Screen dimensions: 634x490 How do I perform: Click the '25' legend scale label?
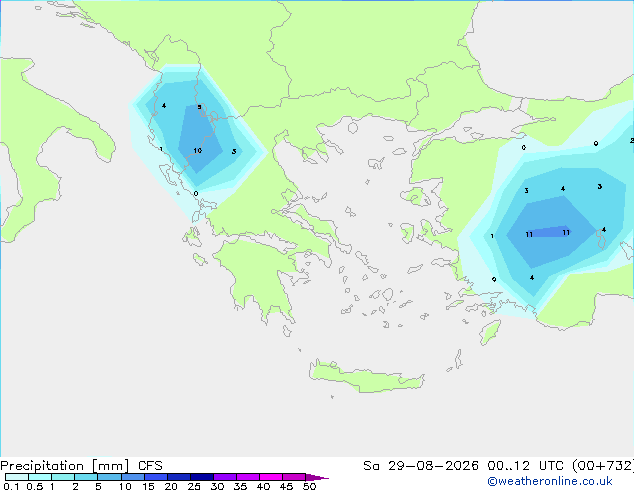[x=194, y=486]
